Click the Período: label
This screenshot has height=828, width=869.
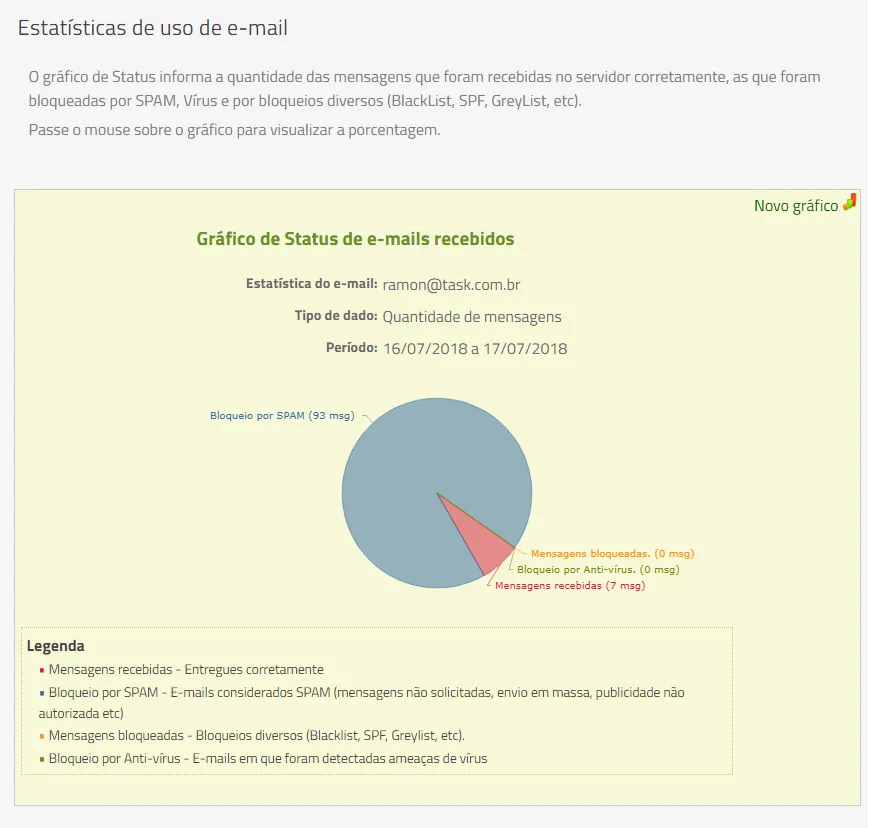tap(351, 348)
